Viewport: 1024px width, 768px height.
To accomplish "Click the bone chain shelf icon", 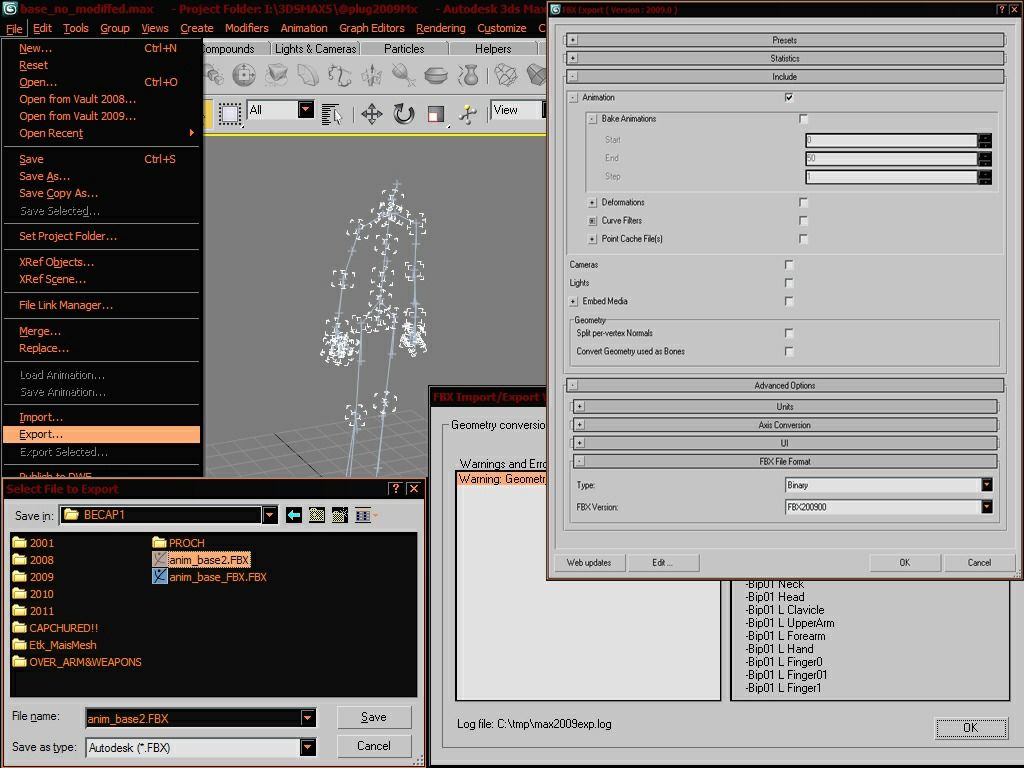I will (x=340, y=75).
